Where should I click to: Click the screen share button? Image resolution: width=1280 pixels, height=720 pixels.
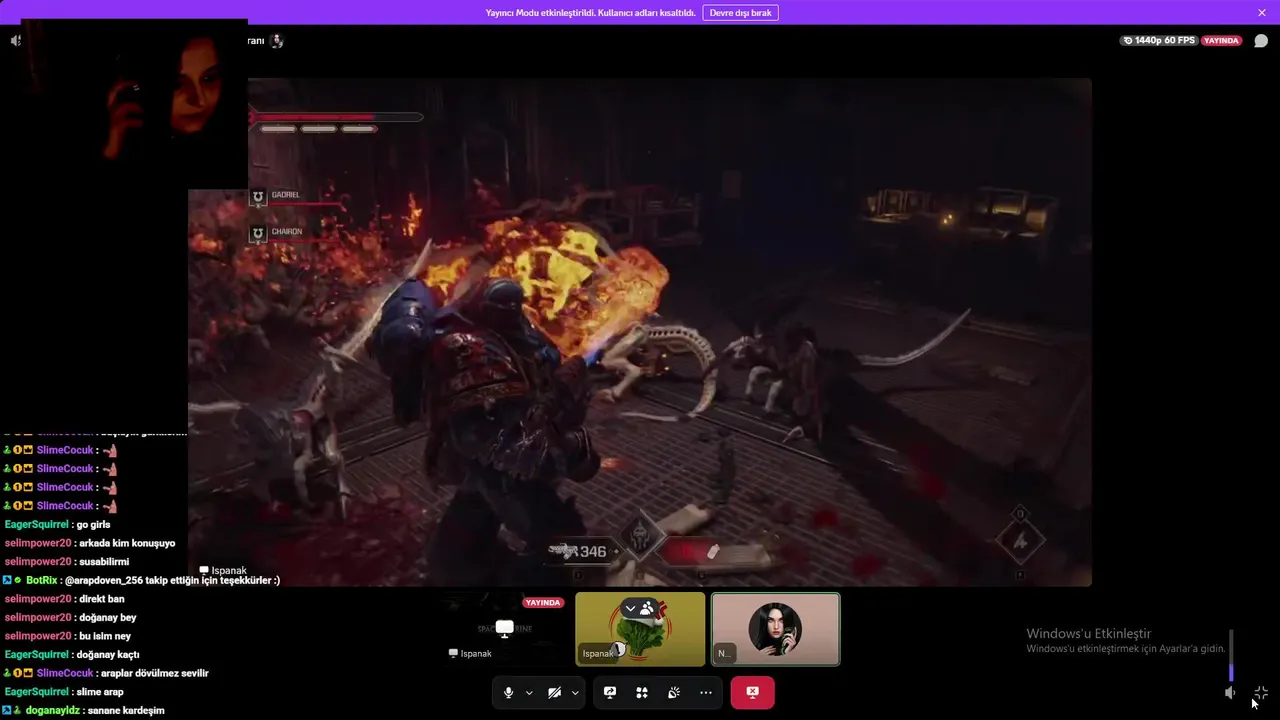point(610,692)
